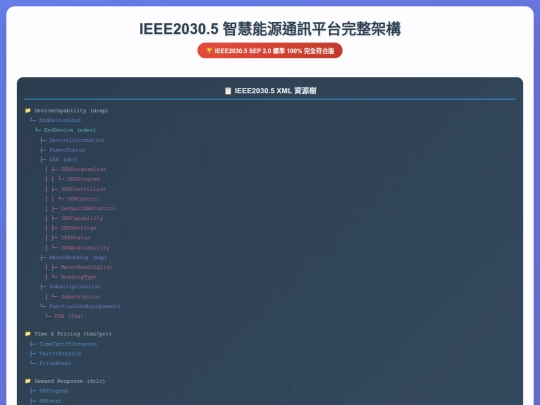This screenshot has height=405, width=540.
Task: Select the MeterReading (mup) node
Action: click(78, 257)
